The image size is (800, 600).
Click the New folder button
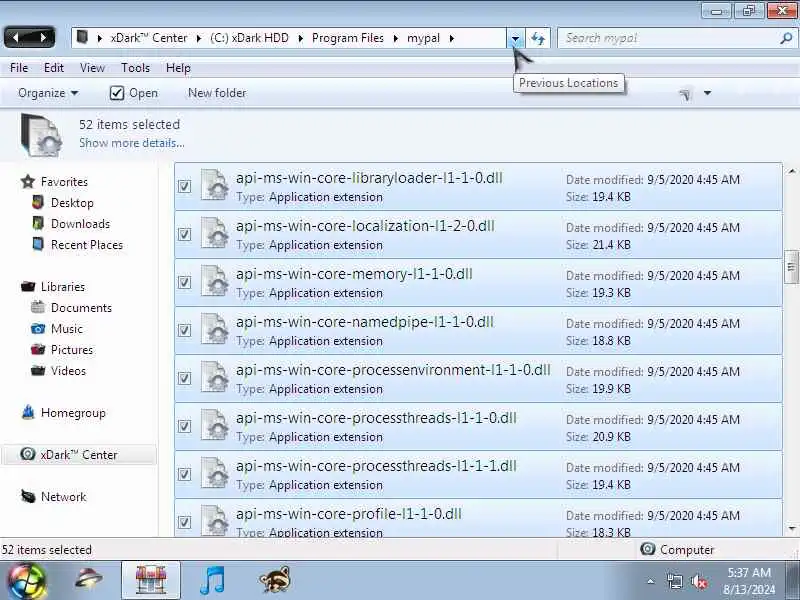pos(217,93)
